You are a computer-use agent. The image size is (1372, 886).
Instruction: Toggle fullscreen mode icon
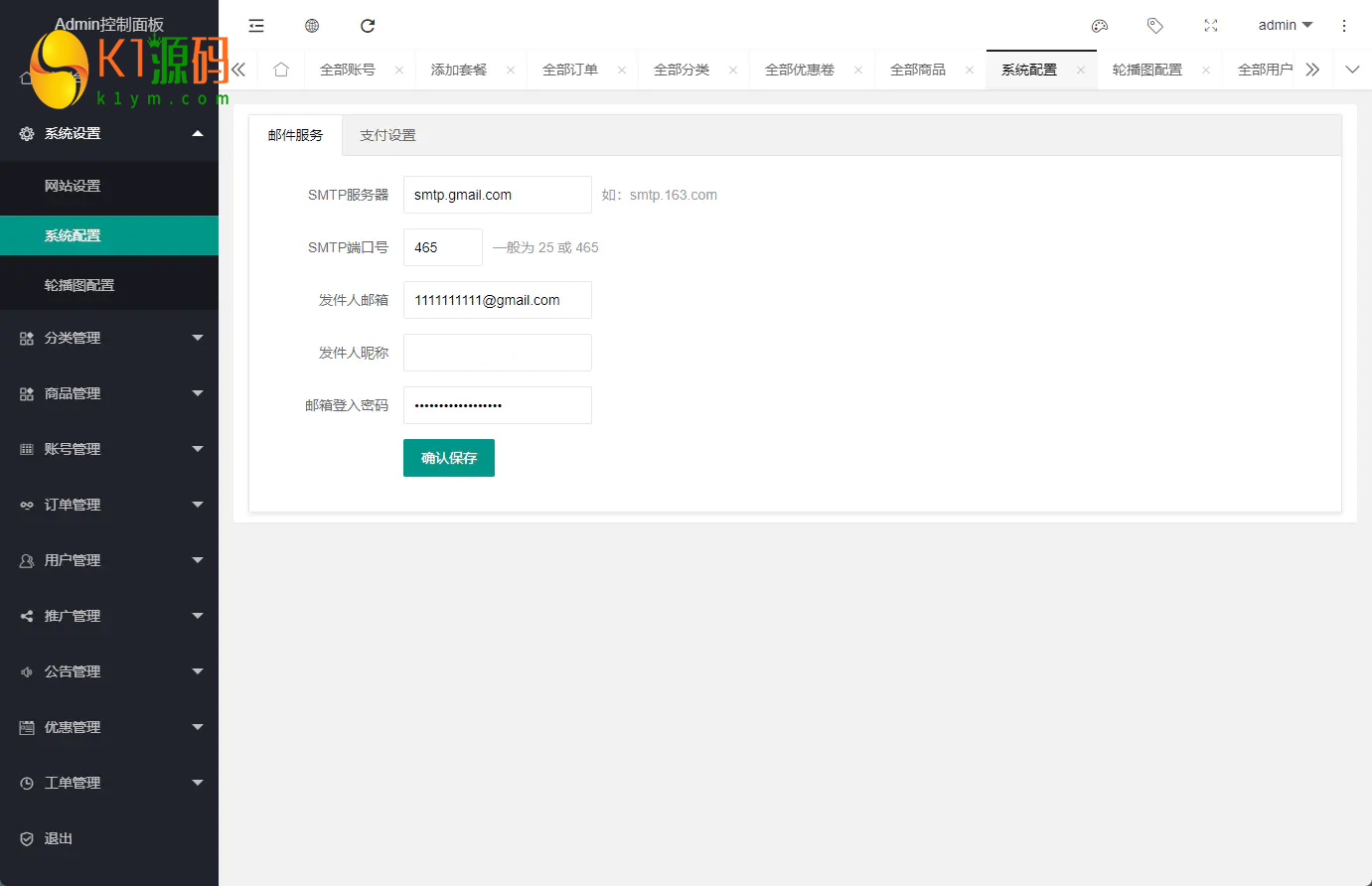[x=1210, y=26]
